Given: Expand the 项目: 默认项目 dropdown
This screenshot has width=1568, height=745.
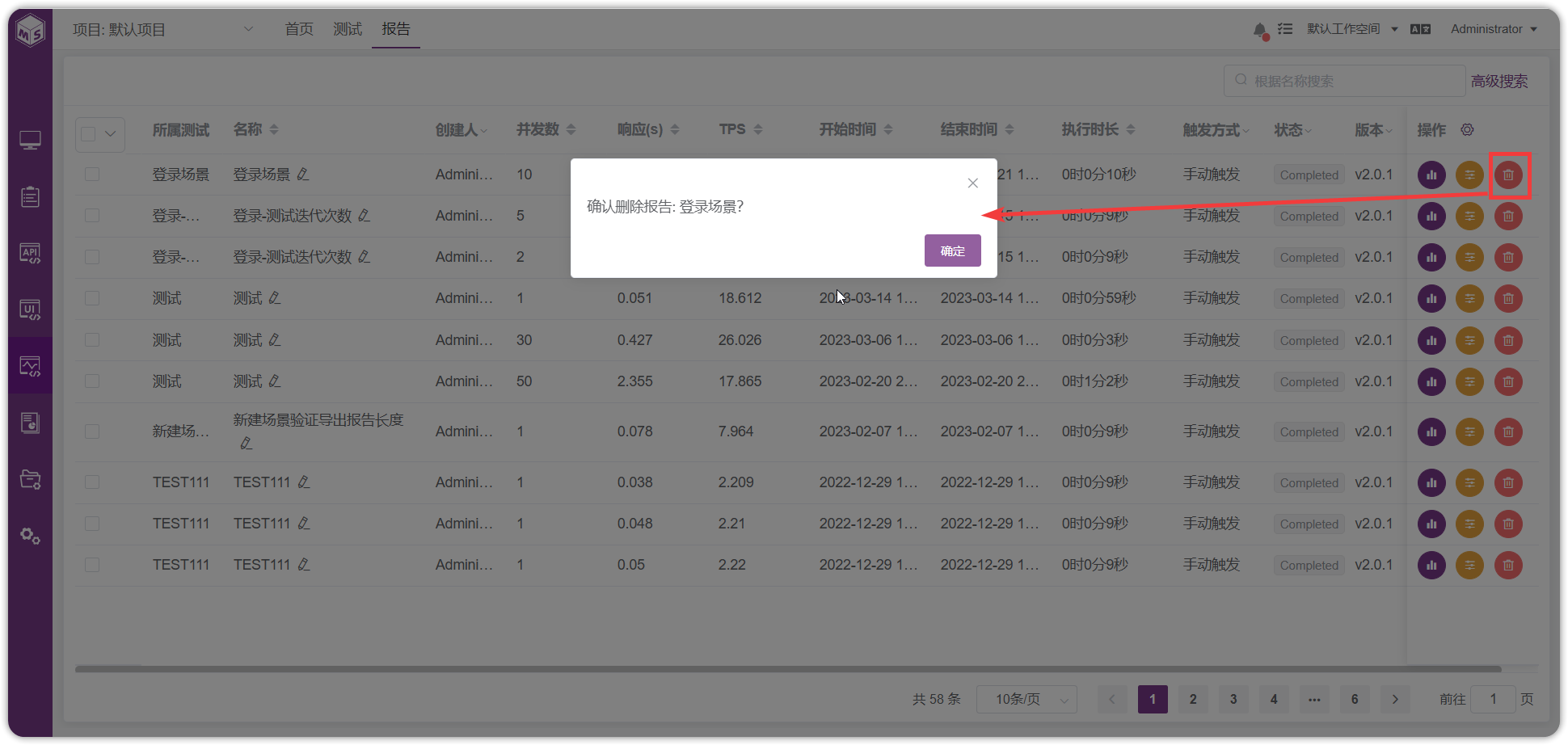Looking at the screenshot, I should click(x=163, y=29).
